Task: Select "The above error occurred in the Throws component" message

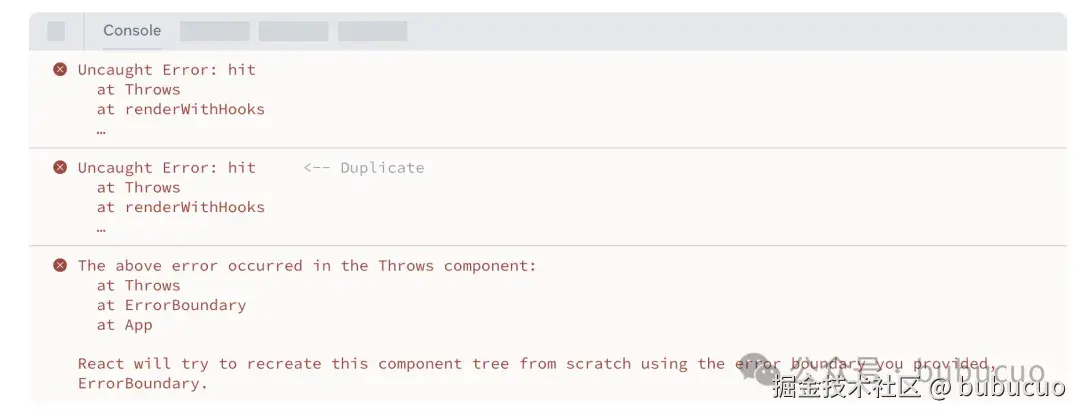Action: [x=307, y=266]
